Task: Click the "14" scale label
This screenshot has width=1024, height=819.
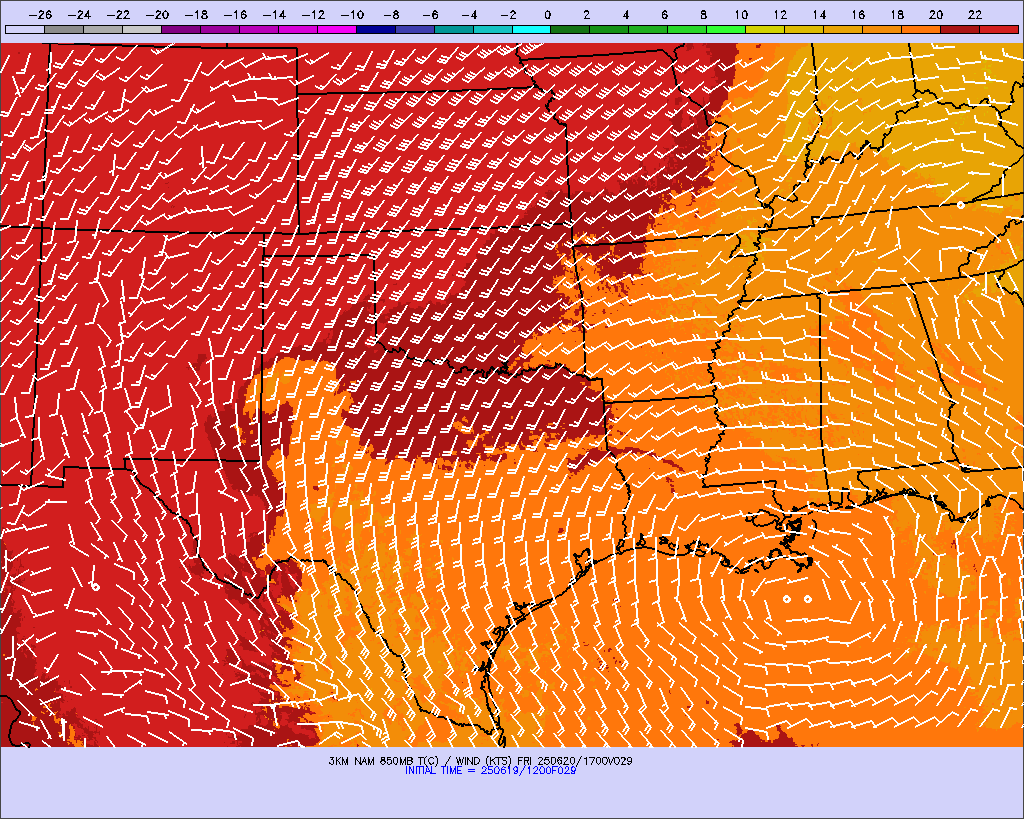Action: click(819, 14)
